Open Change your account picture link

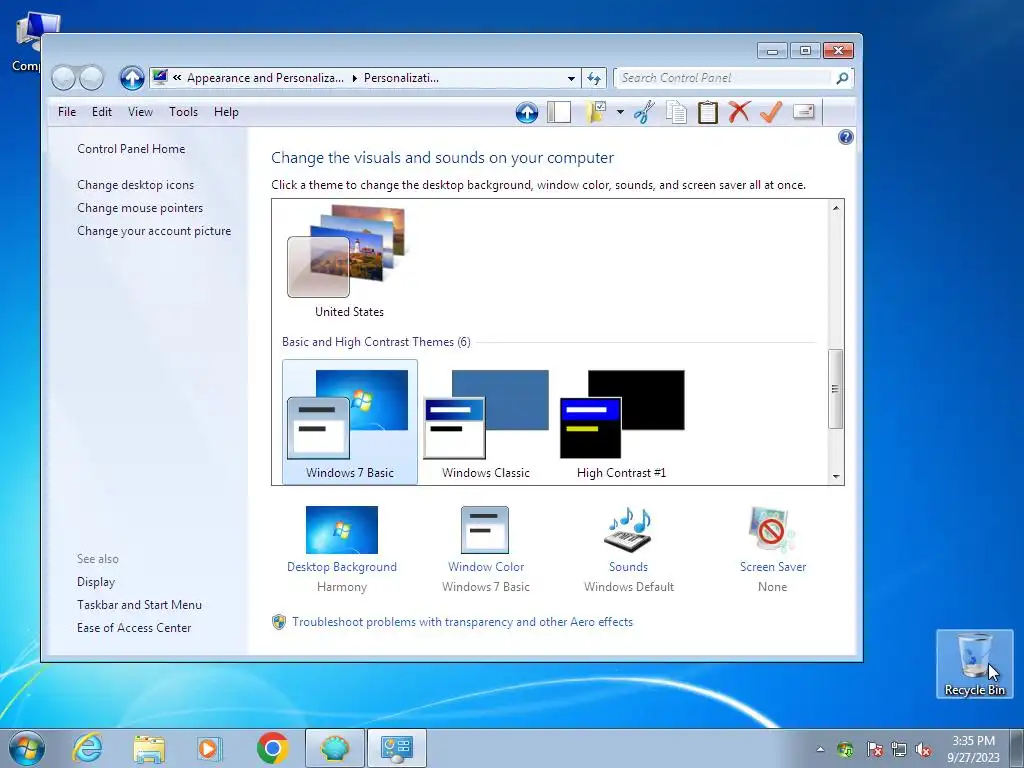(154, 231)
